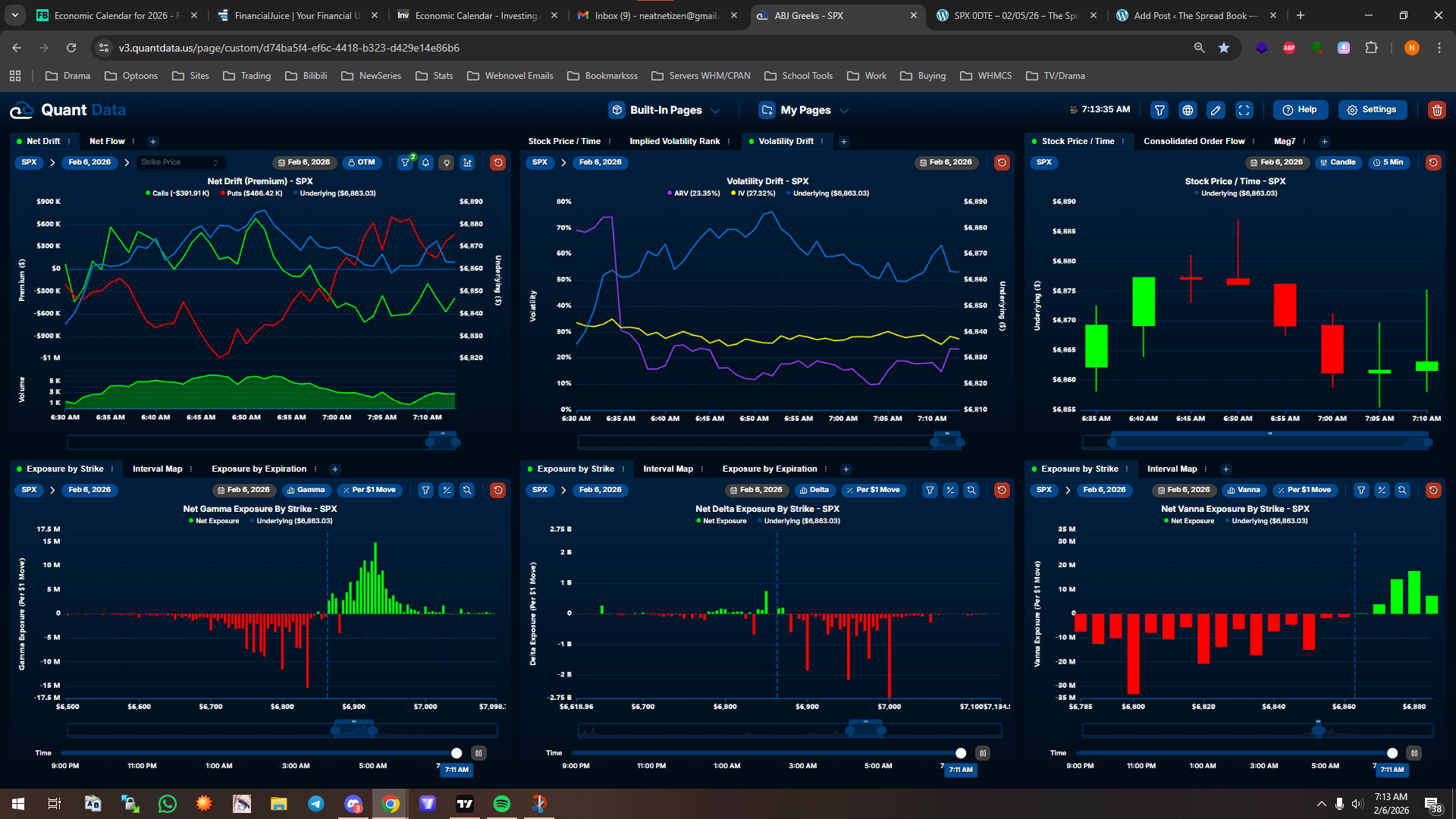Toggle Per $1 Move in Delta panel
Screen dimensions: 1456x819
point(873,490)
